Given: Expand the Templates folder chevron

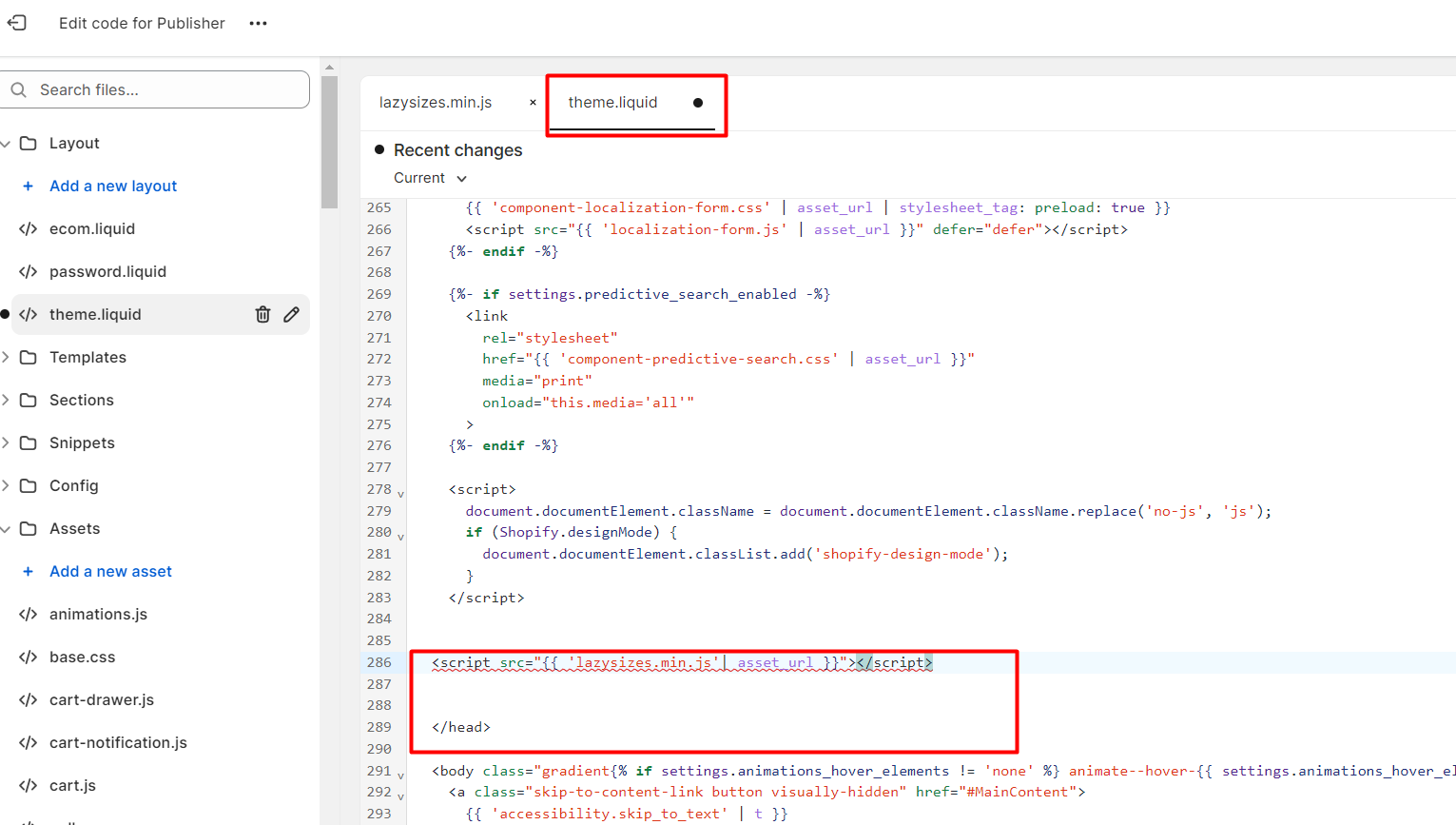Looking at the screenshot, I should [x=6, y=357].
